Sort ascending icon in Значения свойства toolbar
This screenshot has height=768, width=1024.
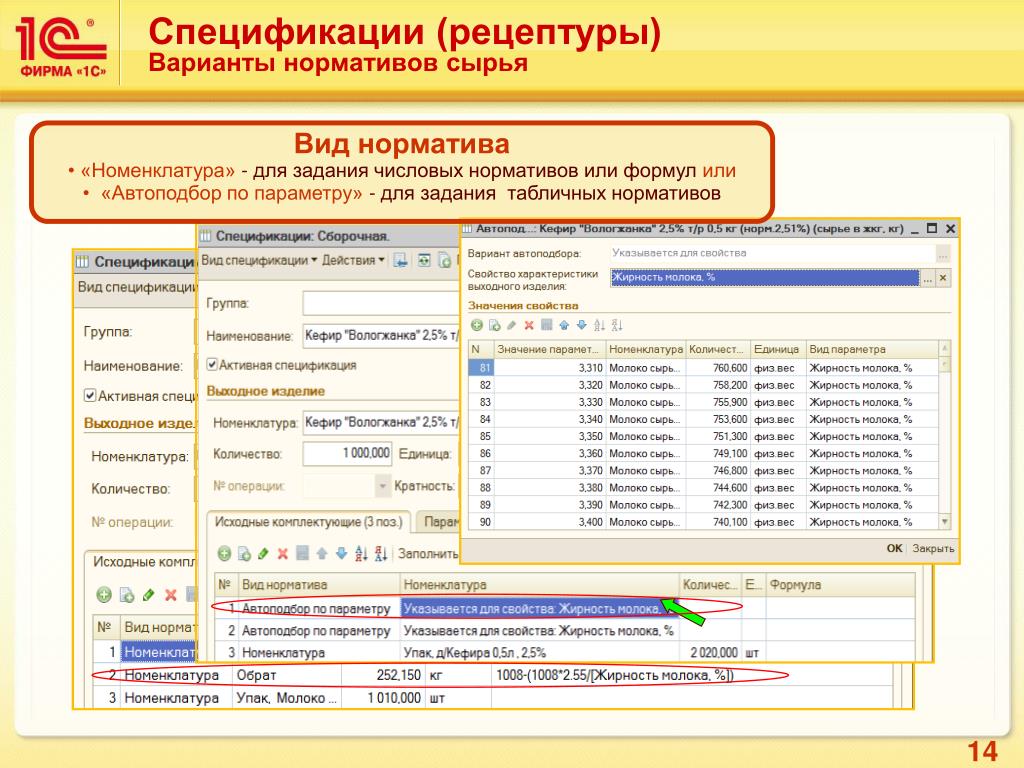(600, 325)
